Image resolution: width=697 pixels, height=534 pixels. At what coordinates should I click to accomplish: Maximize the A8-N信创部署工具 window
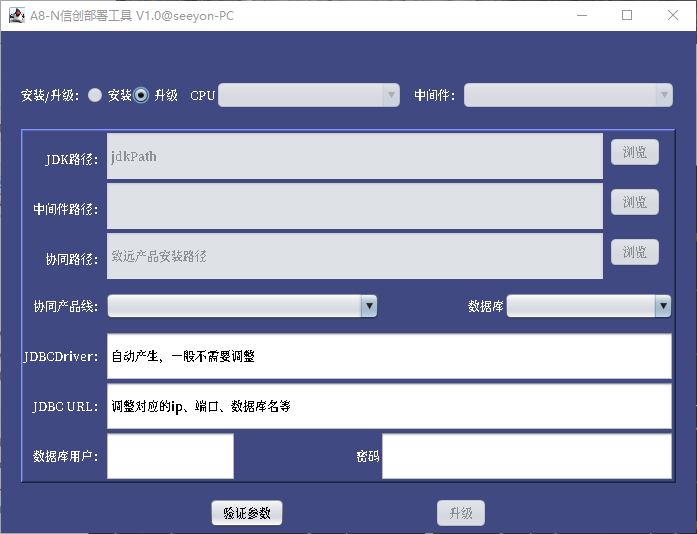coord(627,16)
